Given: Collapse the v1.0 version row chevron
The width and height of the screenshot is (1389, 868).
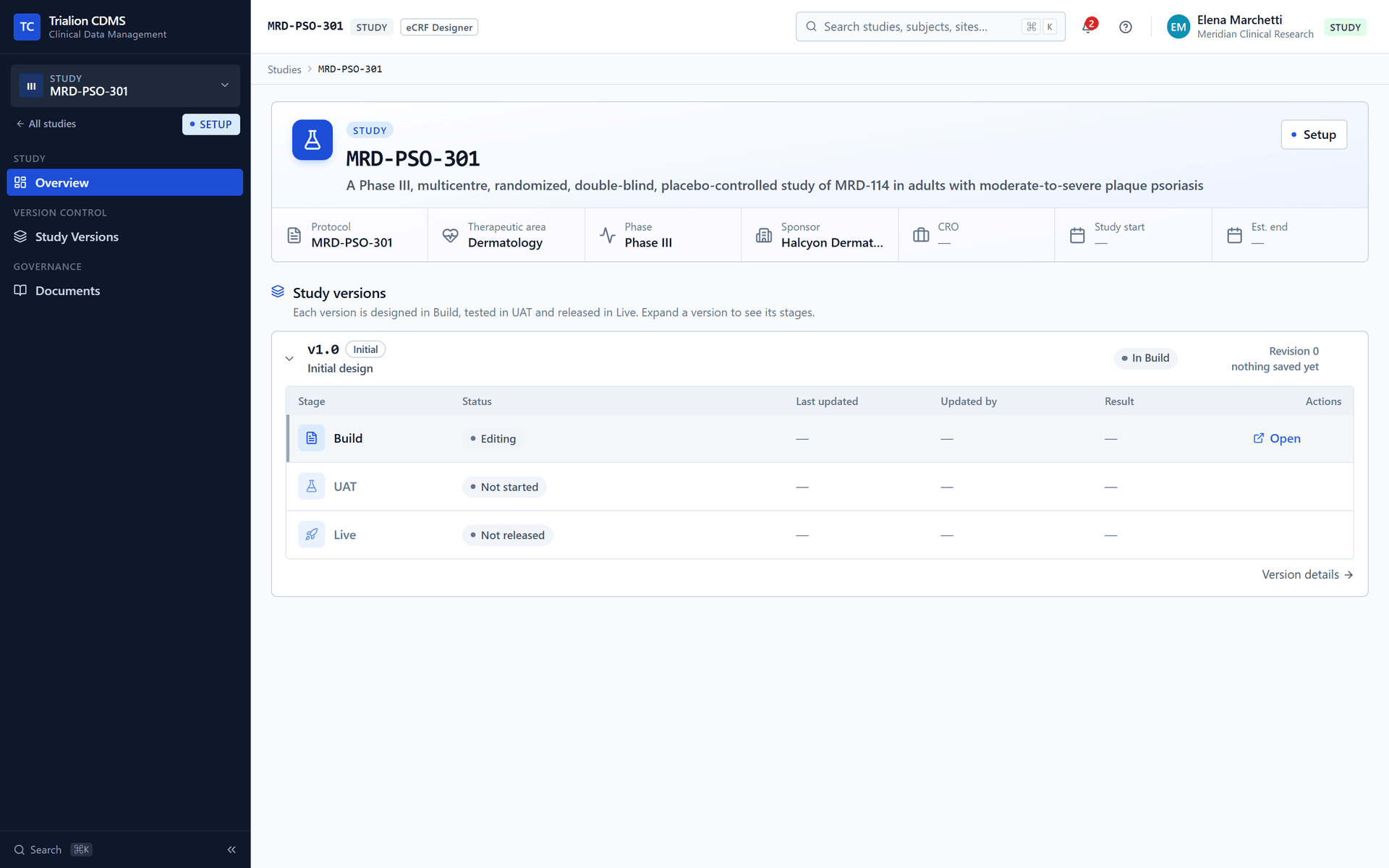Looking at the screenshot, I should 289,359.
